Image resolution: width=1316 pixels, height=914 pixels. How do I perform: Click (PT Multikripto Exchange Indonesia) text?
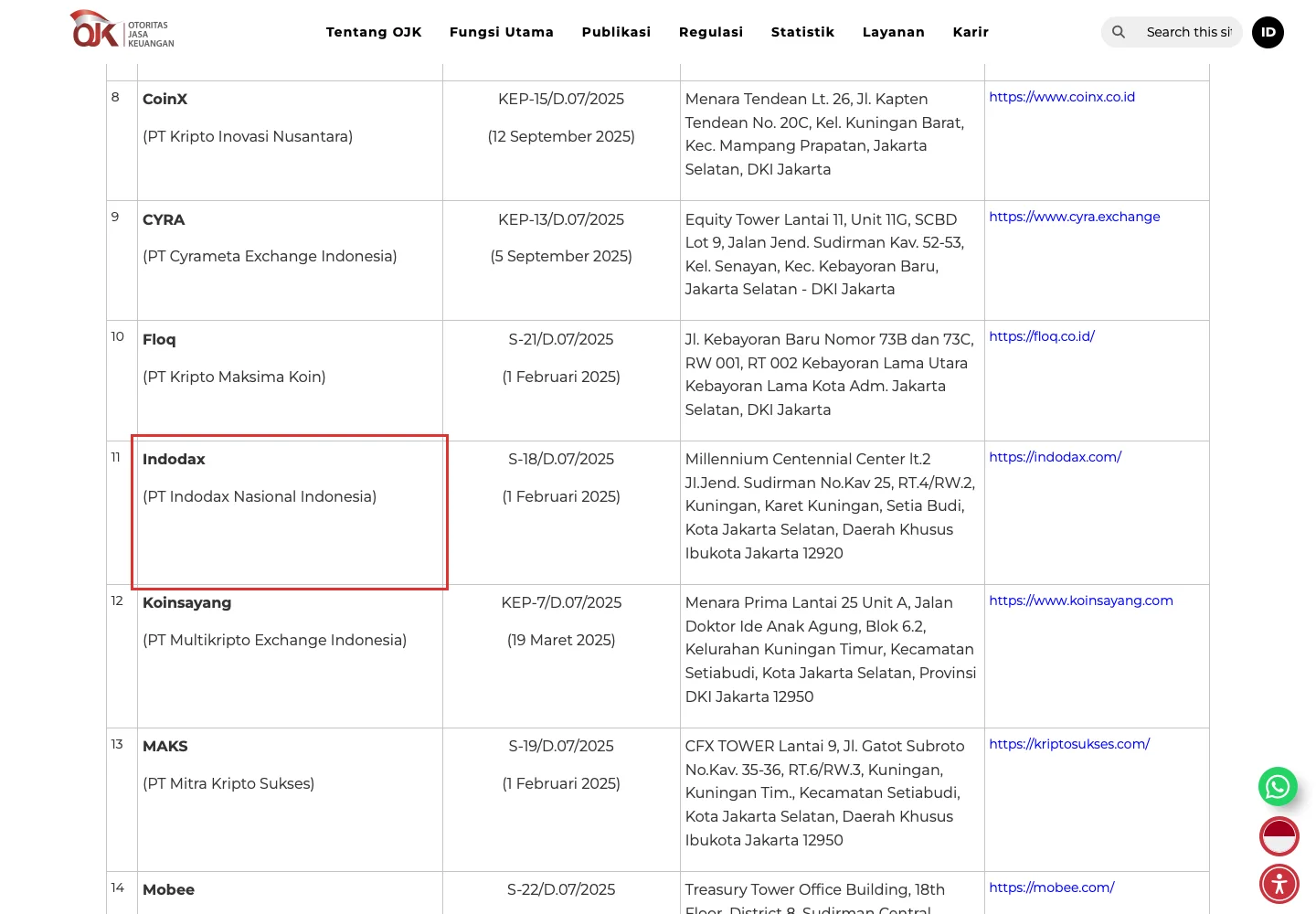[274, 640]
